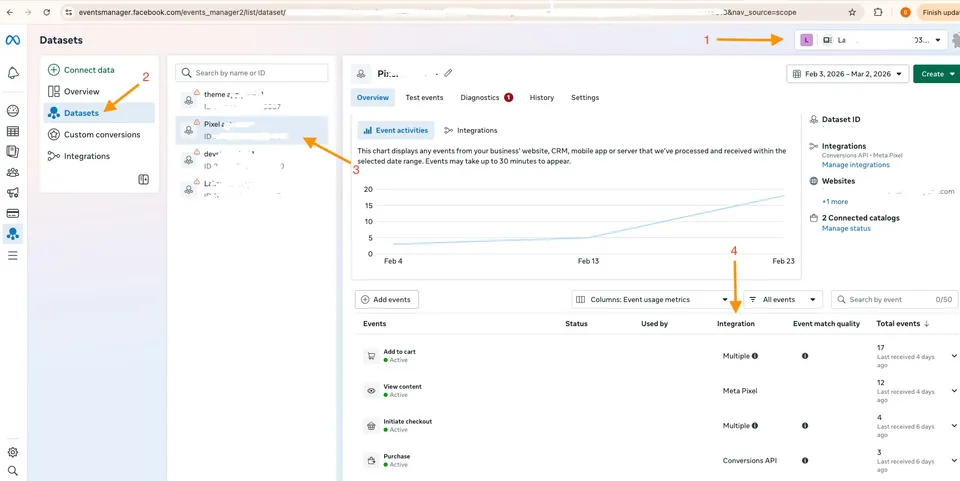Click the View content eye icon

point(370,390)
